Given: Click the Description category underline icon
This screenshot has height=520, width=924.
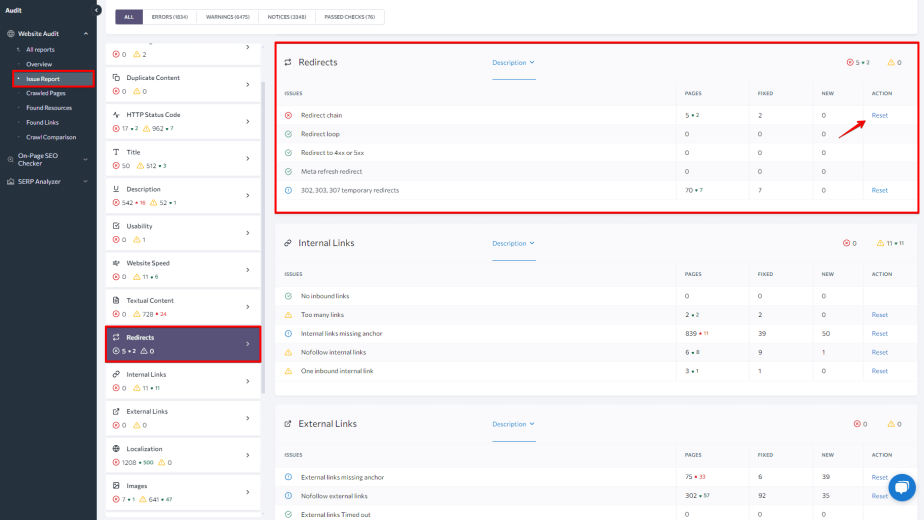Looking at the screenshot, I should 116,189.
